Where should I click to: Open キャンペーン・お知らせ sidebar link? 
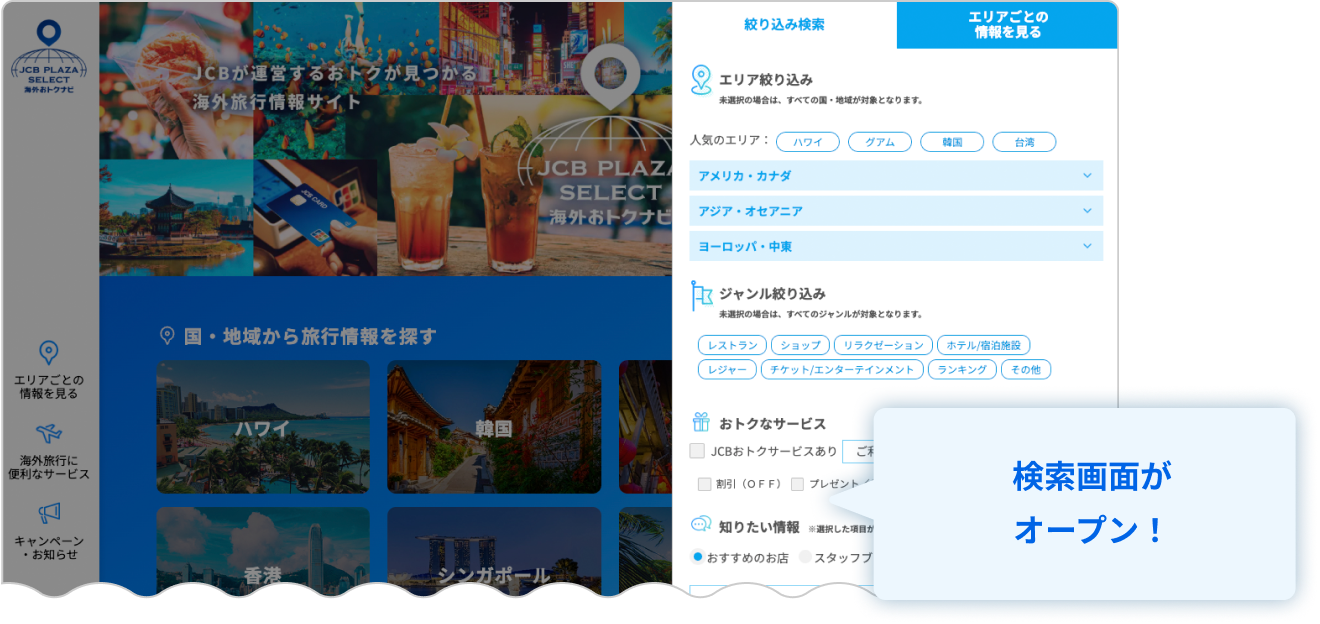coord(49,547)
